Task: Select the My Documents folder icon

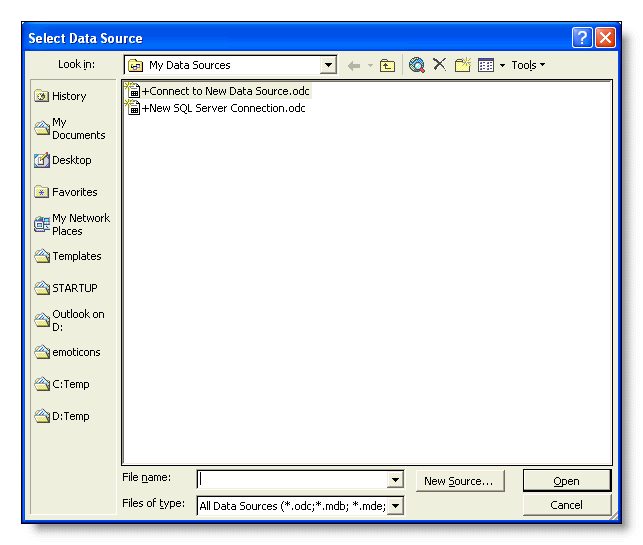Action: click(42, 128)
